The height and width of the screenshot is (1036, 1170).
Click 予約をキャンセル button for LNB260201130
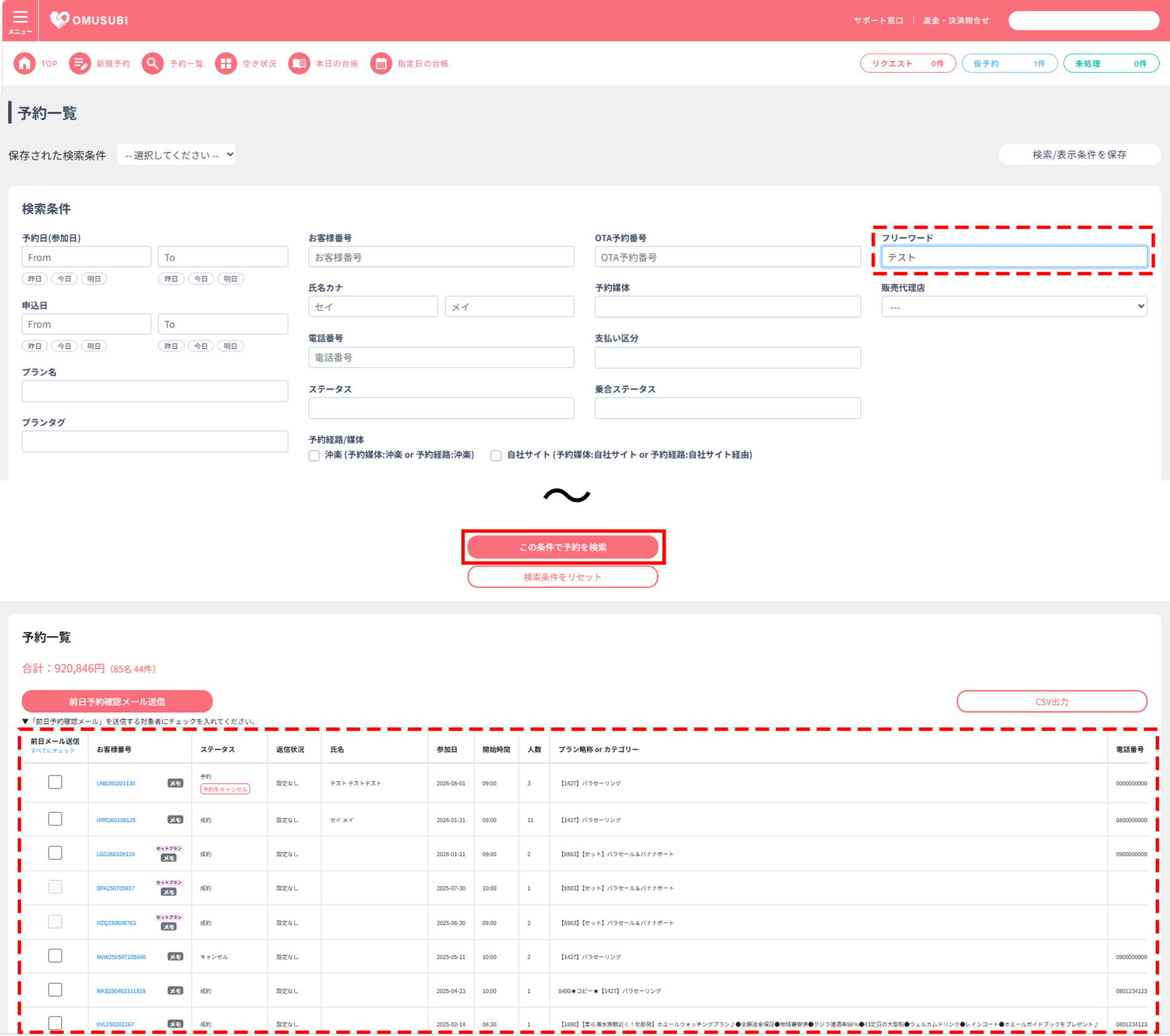[x=225, y=789]
